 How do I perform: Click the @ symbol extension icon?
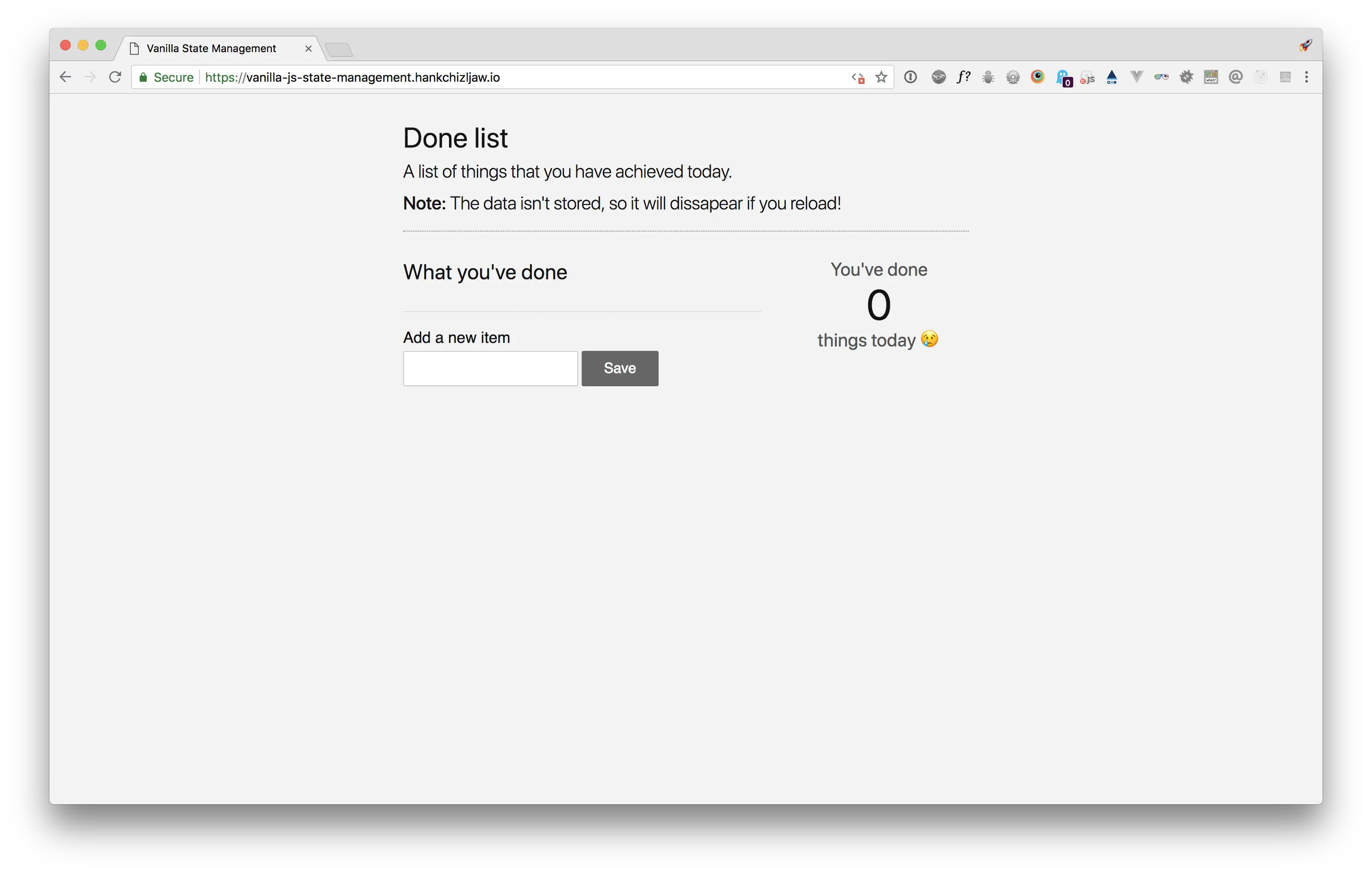[1235, 77]
